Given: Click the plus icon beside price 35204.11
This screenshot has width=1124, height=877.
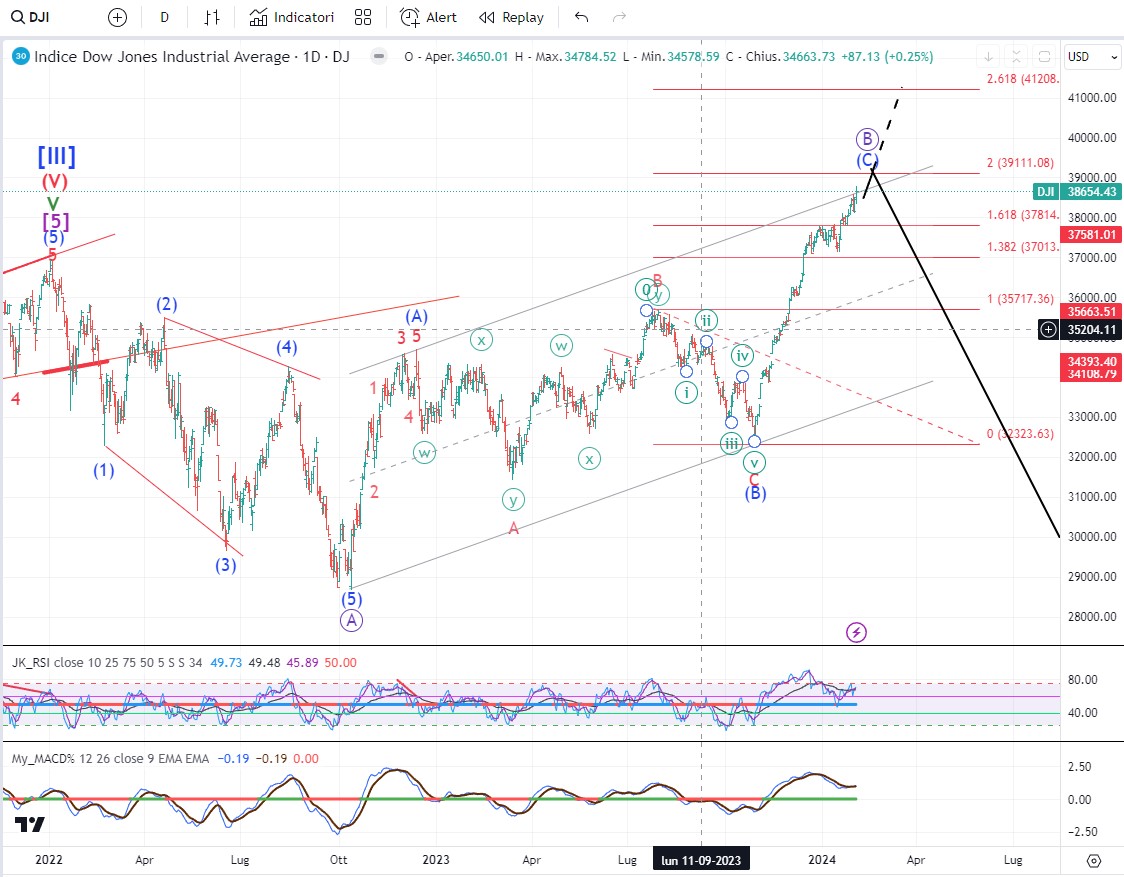Looking at the screenshot, I should (x=1048, y=330).
